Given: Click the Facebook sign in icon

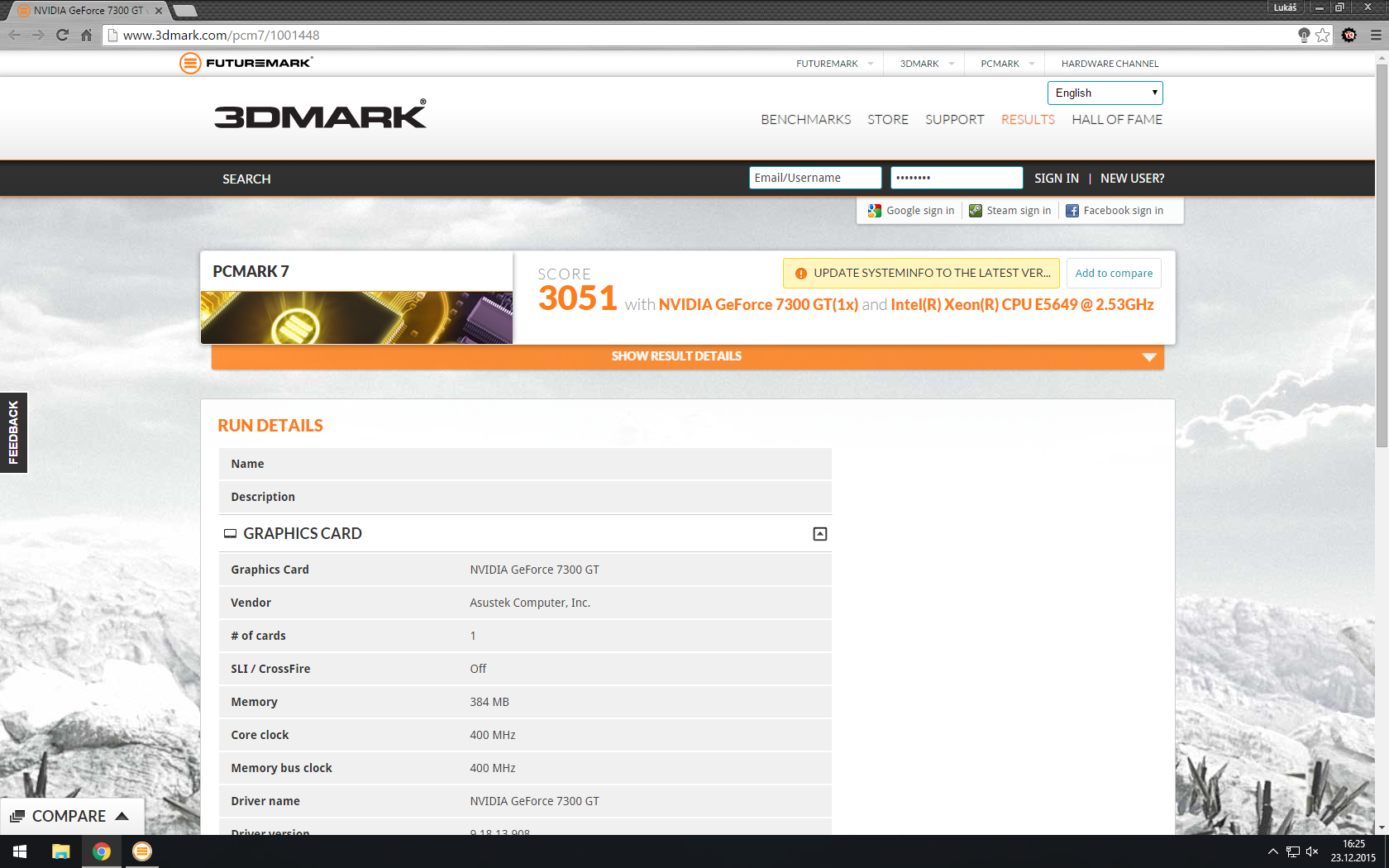Looking at the screenshot, I should [x=1072, y=211].
